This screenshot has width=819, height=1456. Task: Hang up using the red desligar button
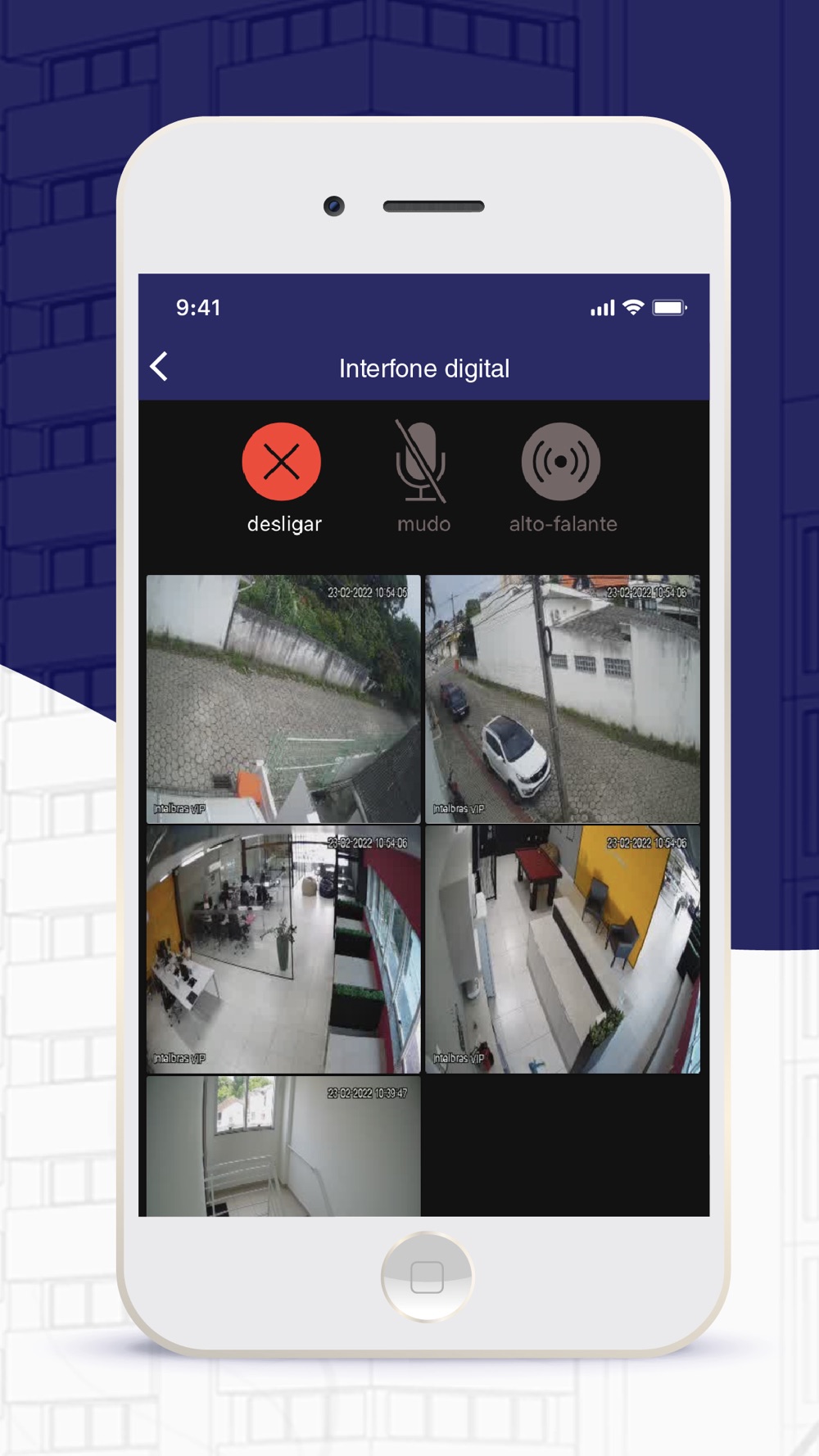click(282, 462)
